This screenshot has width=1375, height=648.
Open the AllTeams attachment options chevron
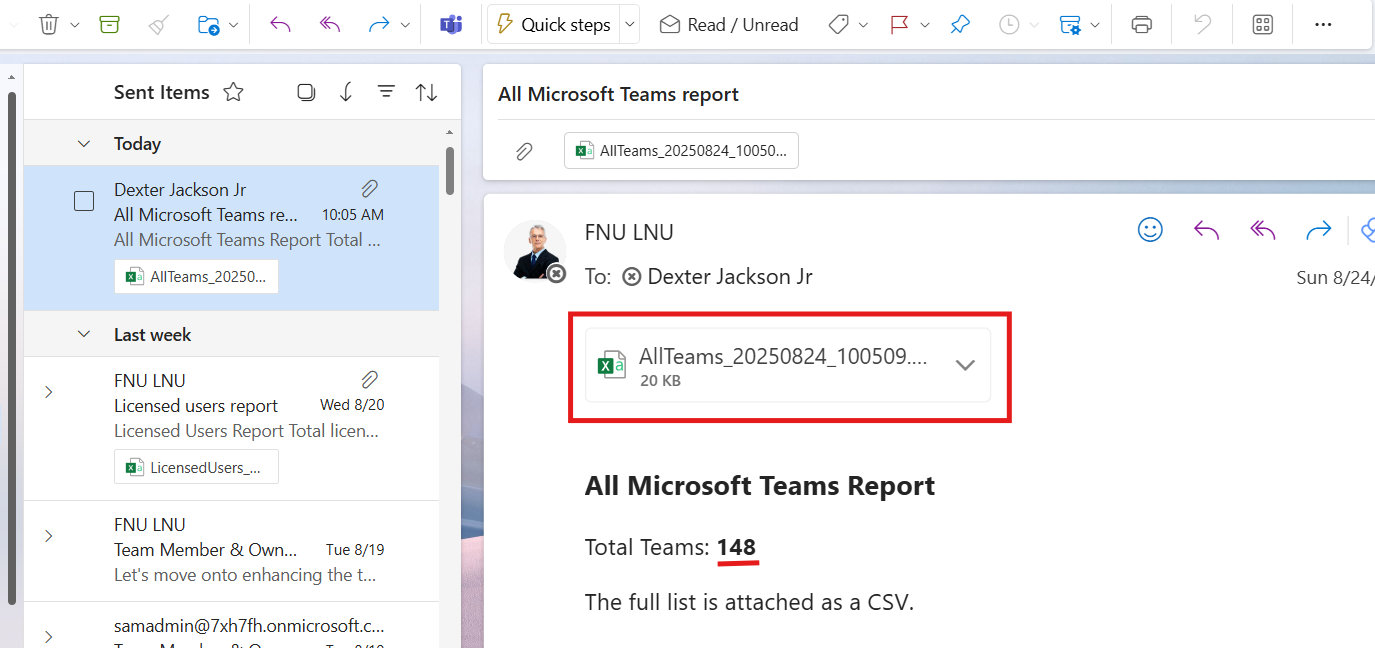965,365
